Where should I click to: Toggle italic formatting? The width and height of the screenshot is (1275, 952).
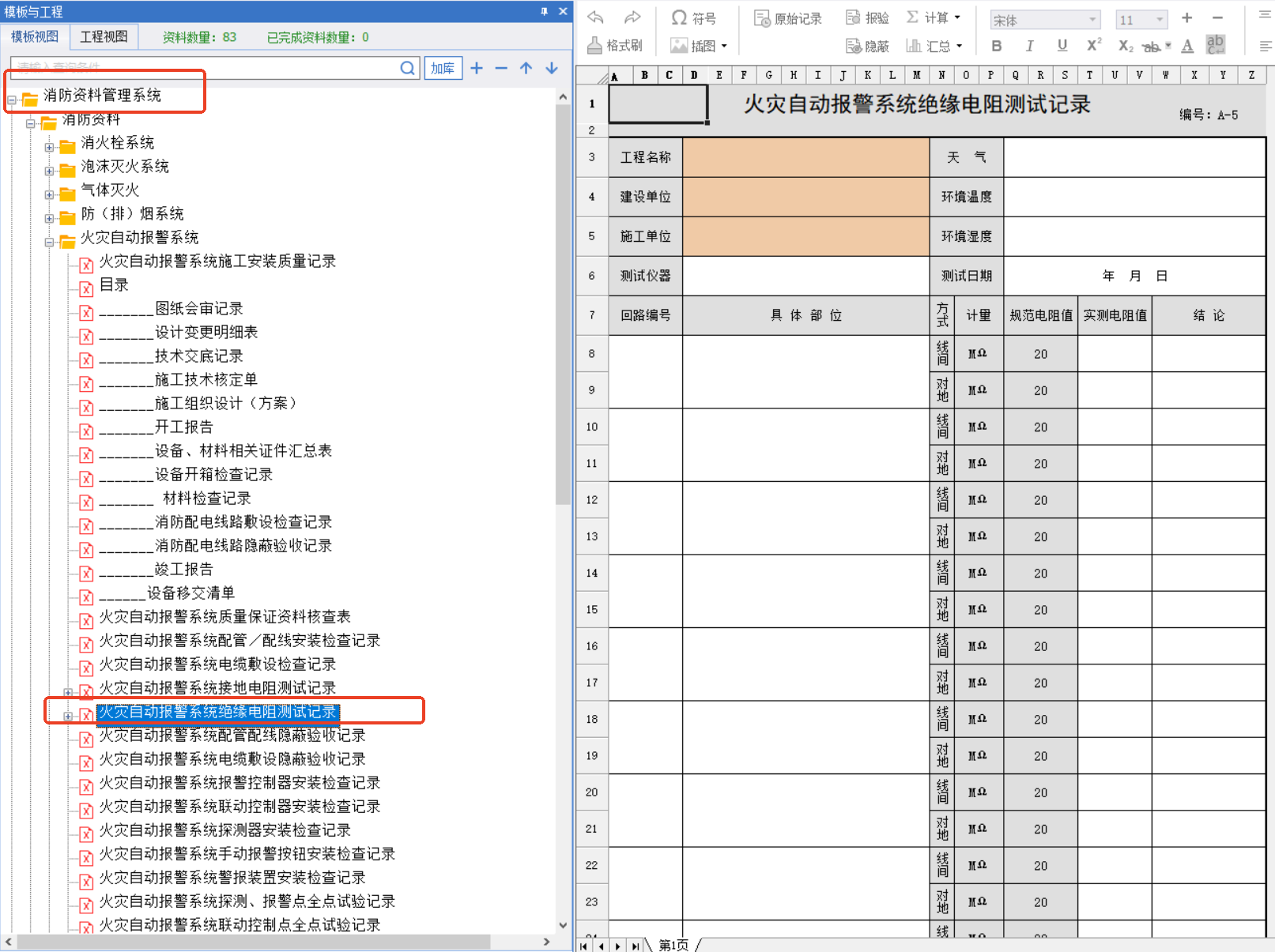[x=1029, y=46]
